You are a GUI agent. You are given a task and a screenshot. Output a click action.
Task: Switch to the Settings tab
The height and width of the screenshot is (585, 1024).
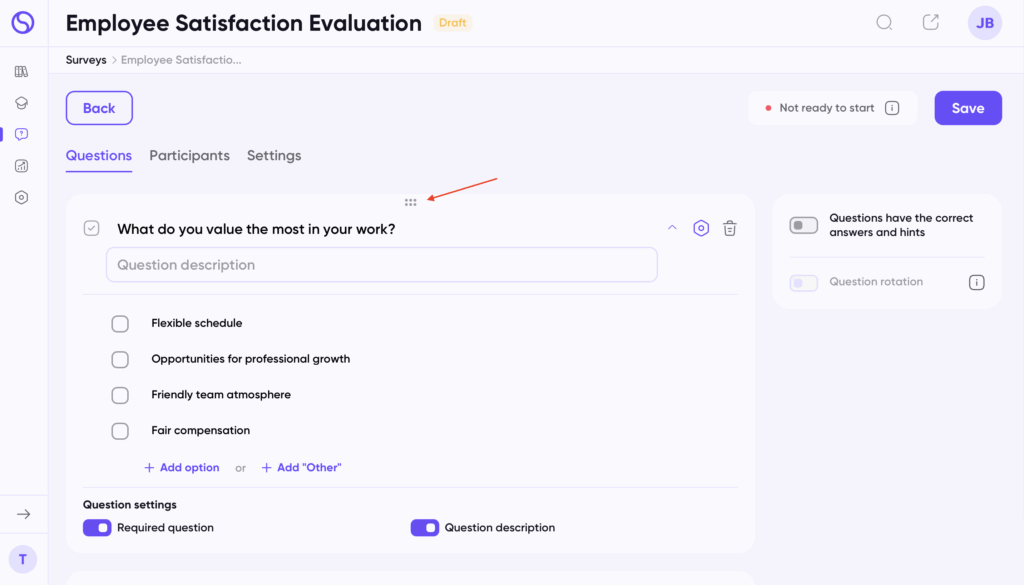[274, 156]
